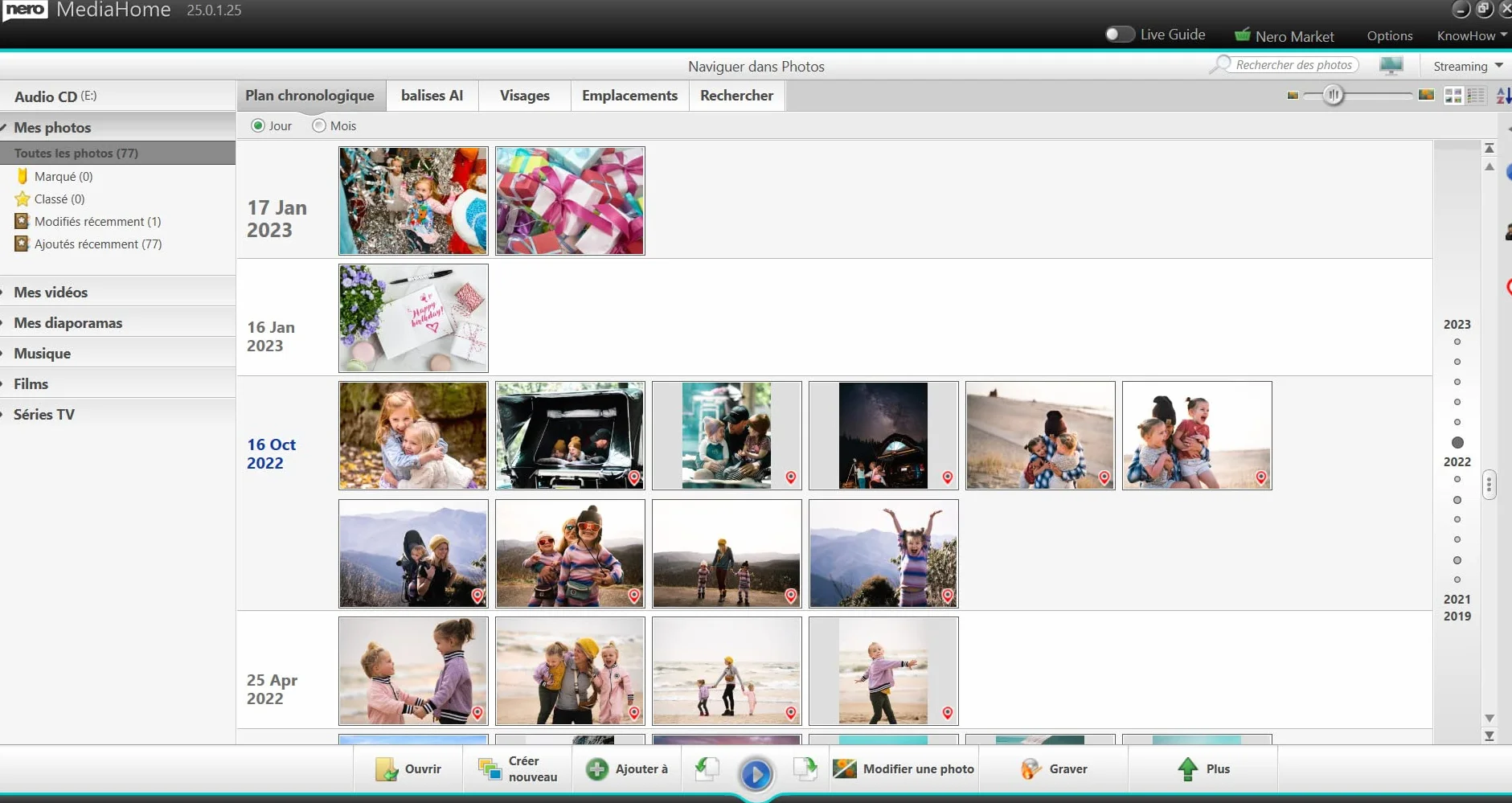
Task: Switch to Rechercher tab
Action: coord(737,96)
